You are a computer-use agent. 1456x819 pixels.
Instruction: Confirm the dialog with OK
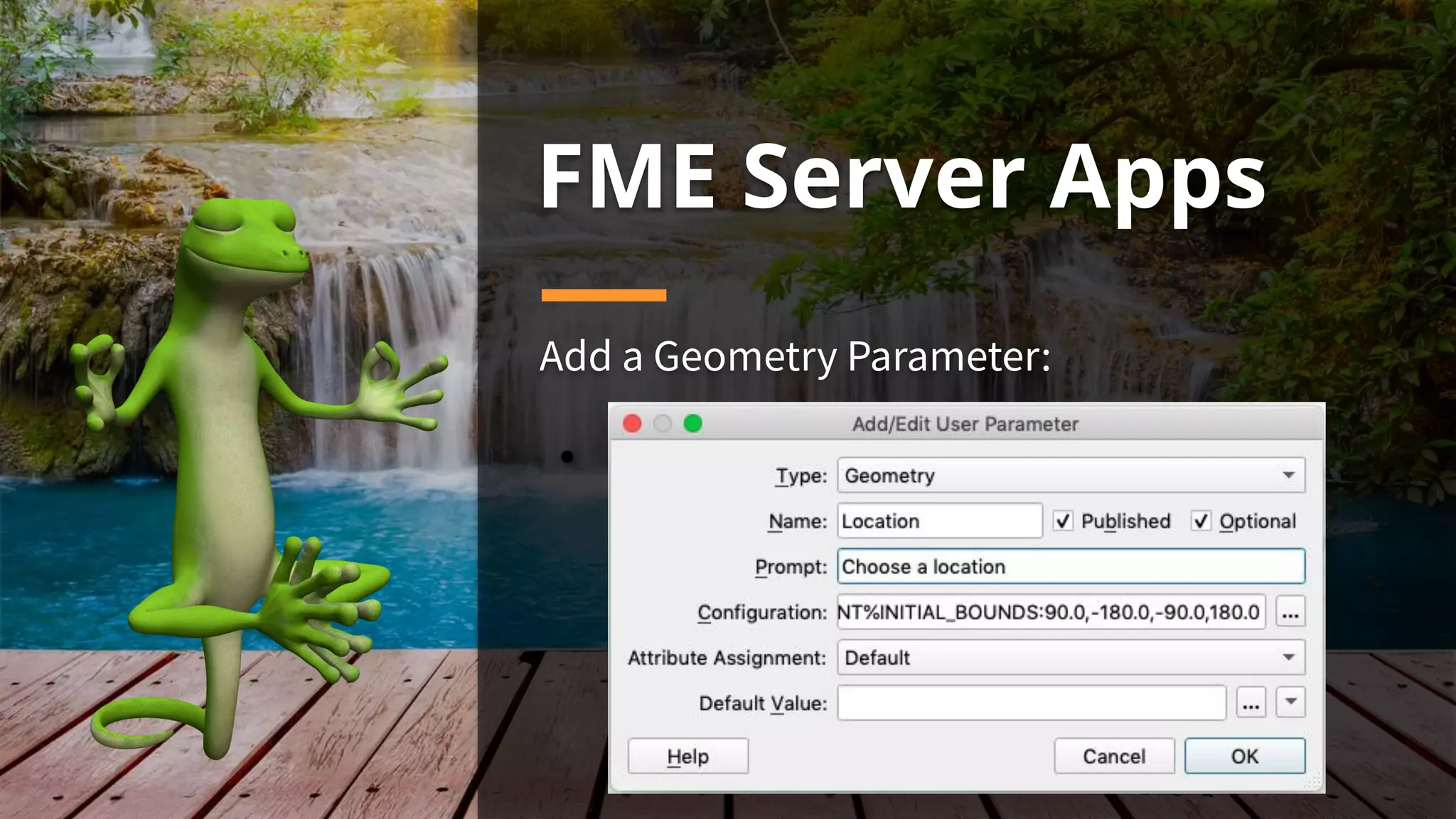pyautogui.click(x=1245, y=756)
